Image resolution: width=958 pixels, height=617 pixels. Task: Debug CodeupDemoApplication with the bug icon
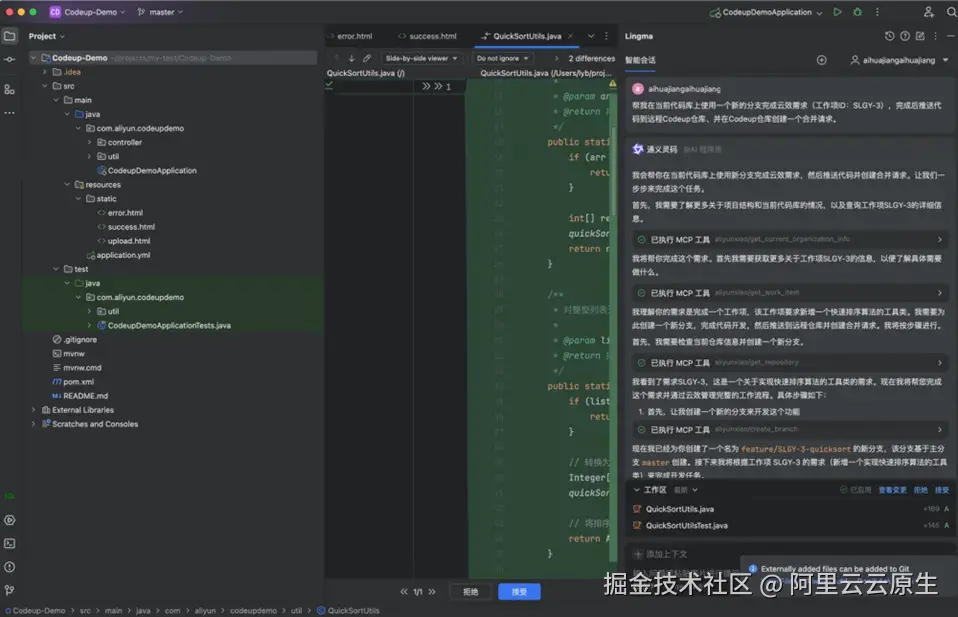pyautogui.click(x=858, y=12)
